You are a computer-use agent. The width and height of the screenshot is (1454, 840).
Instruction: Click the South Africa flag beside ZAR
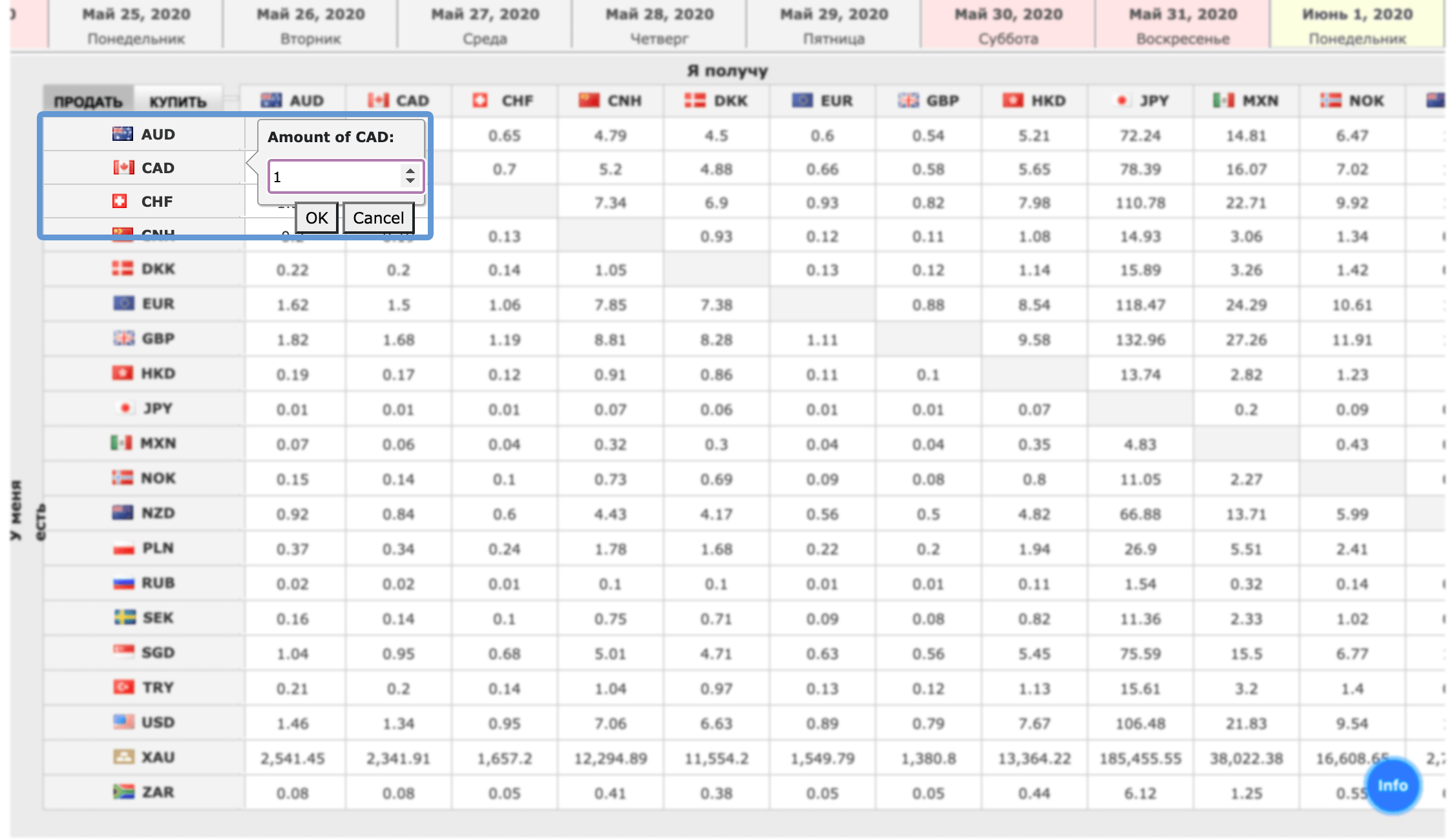coord(123,792)
